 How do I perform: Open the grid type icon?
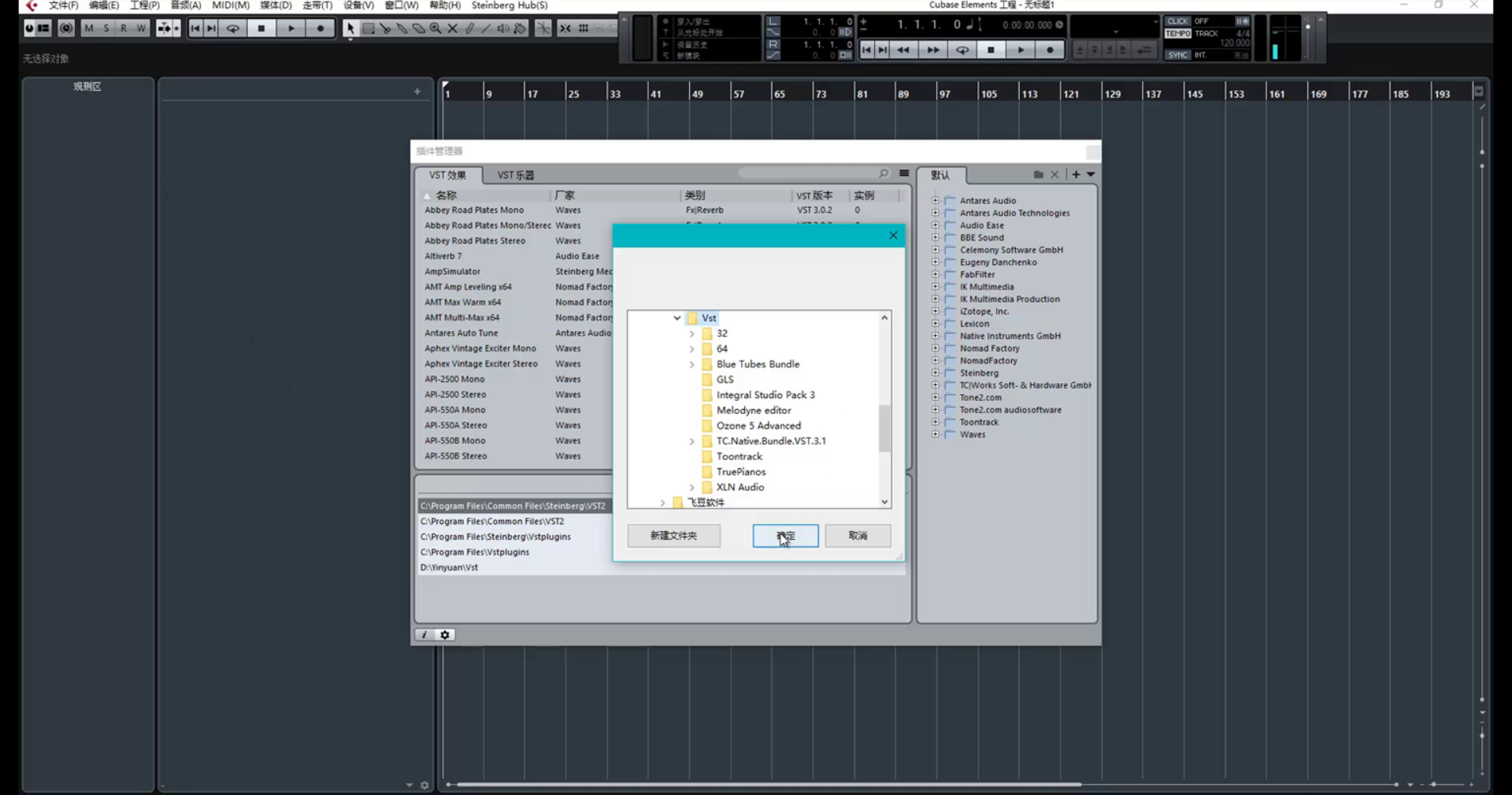pos(584,28)
